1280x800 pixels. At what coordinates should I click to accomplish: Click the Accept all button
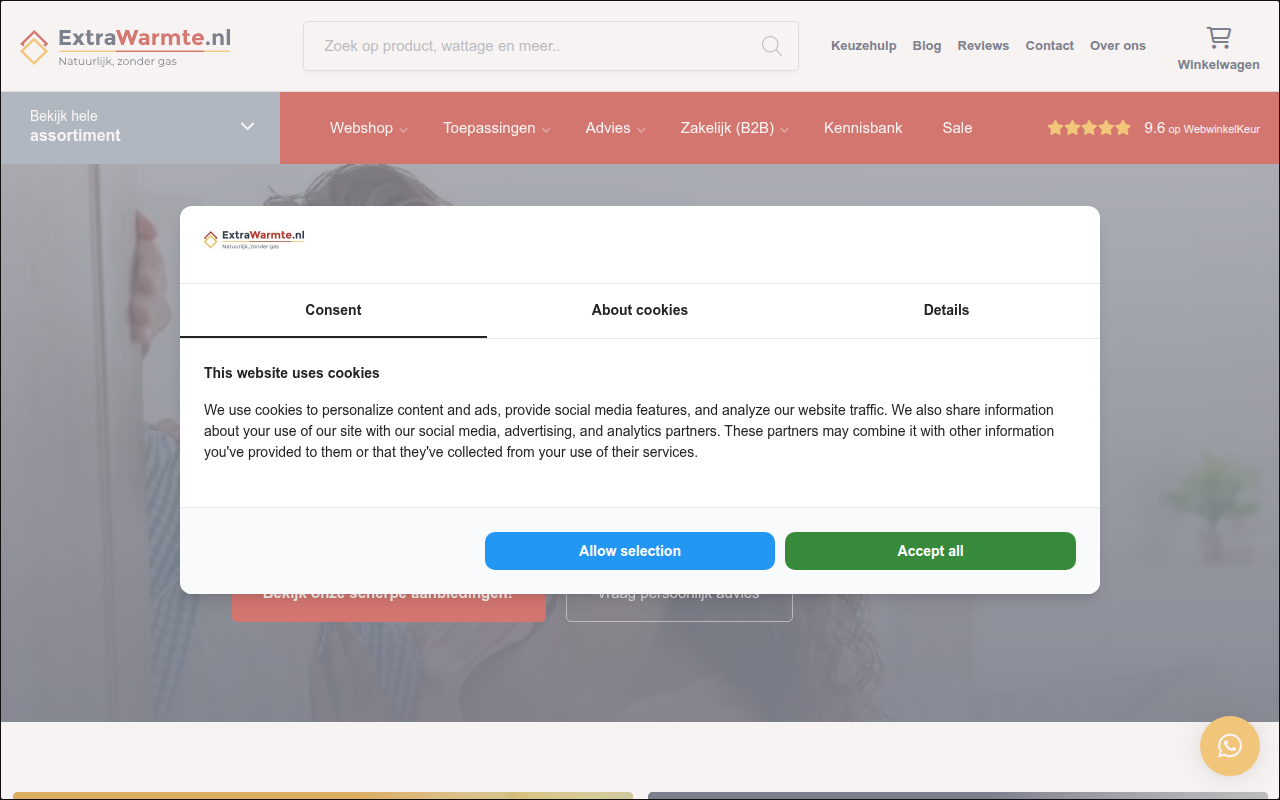(930, 551)
